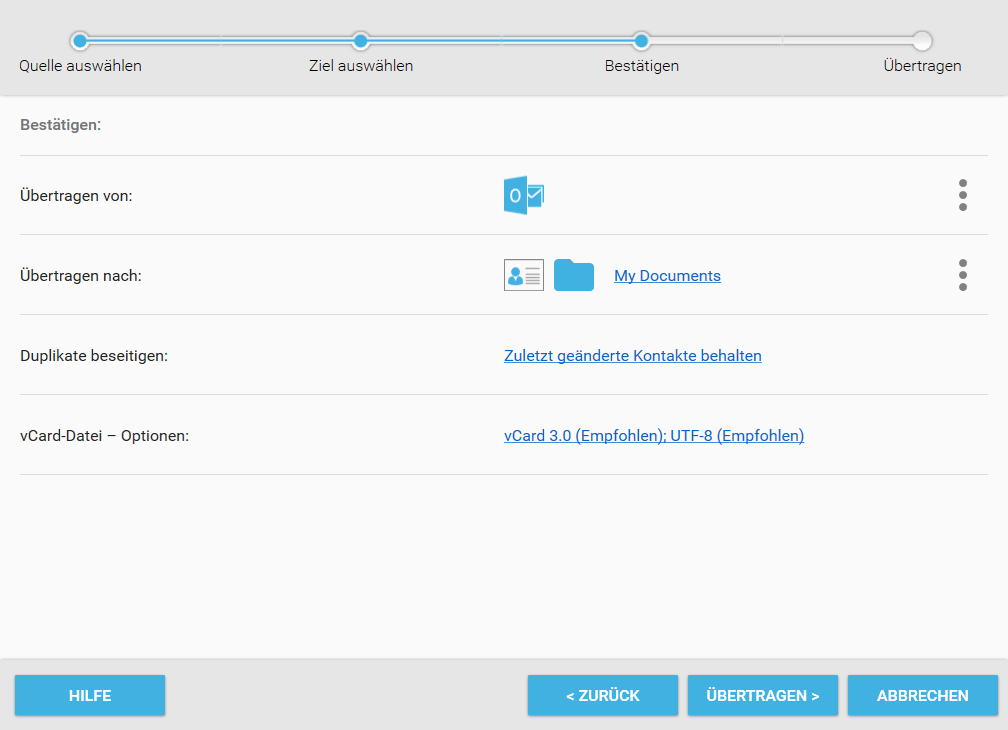Viewport: 1008px width, 730px height.
Task: Open the My Documents folder link
Action: point(667,276)
